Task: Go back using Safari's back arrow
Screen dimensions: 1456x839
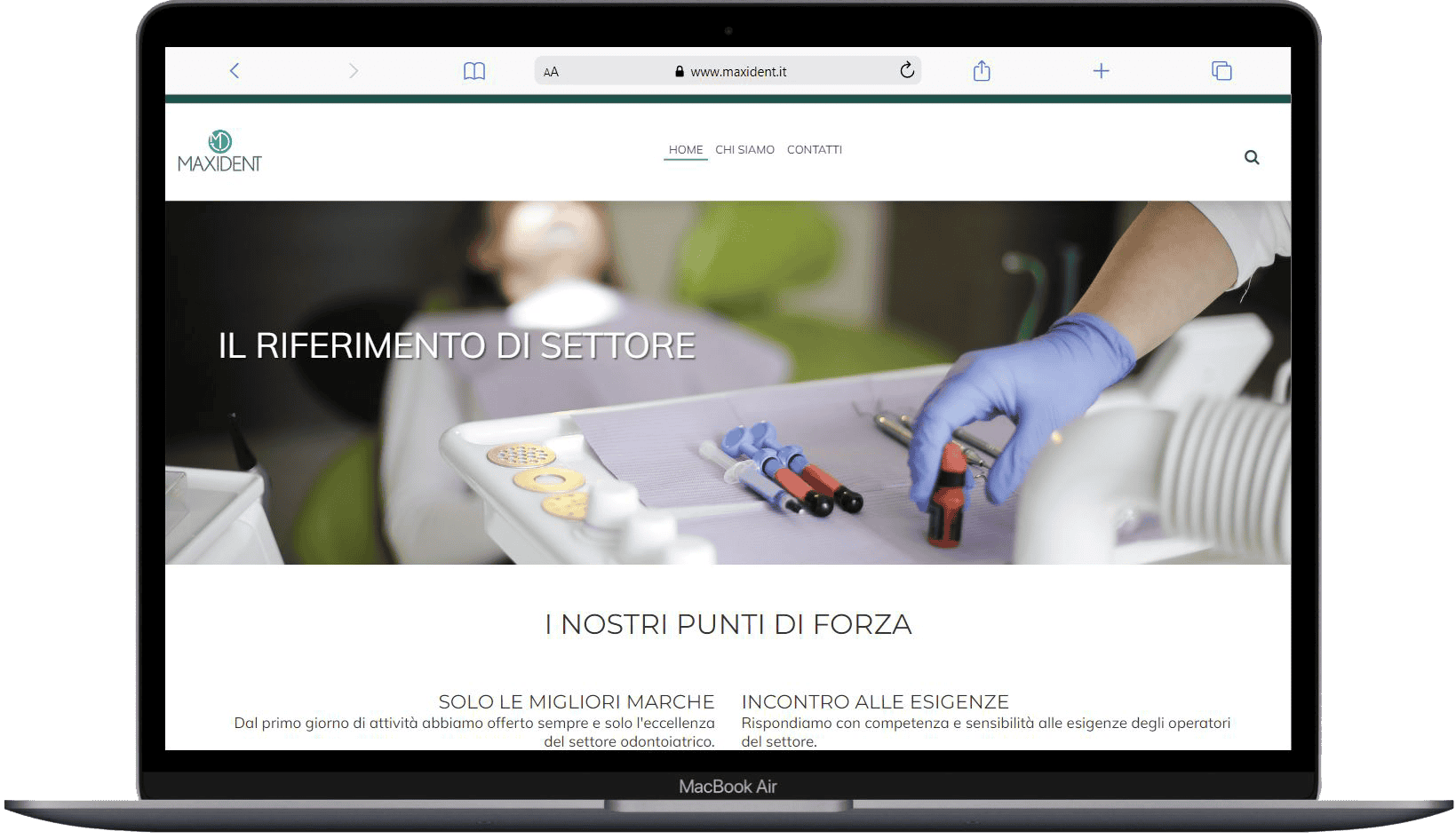Action: coord(235,71)
